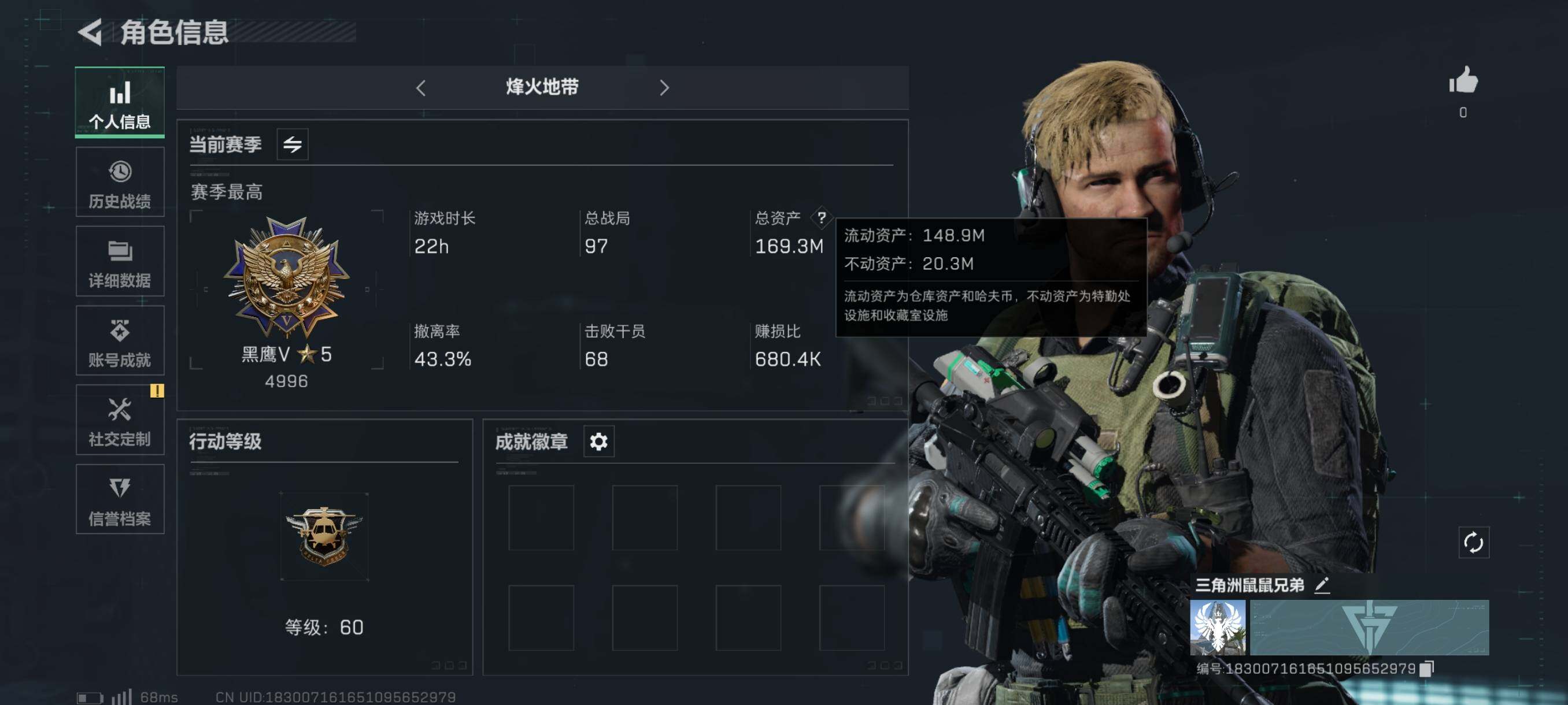Select the 个人信息 sidebar tab
Viewport: 1568px width, 705px height.
(x=120, y=102)
